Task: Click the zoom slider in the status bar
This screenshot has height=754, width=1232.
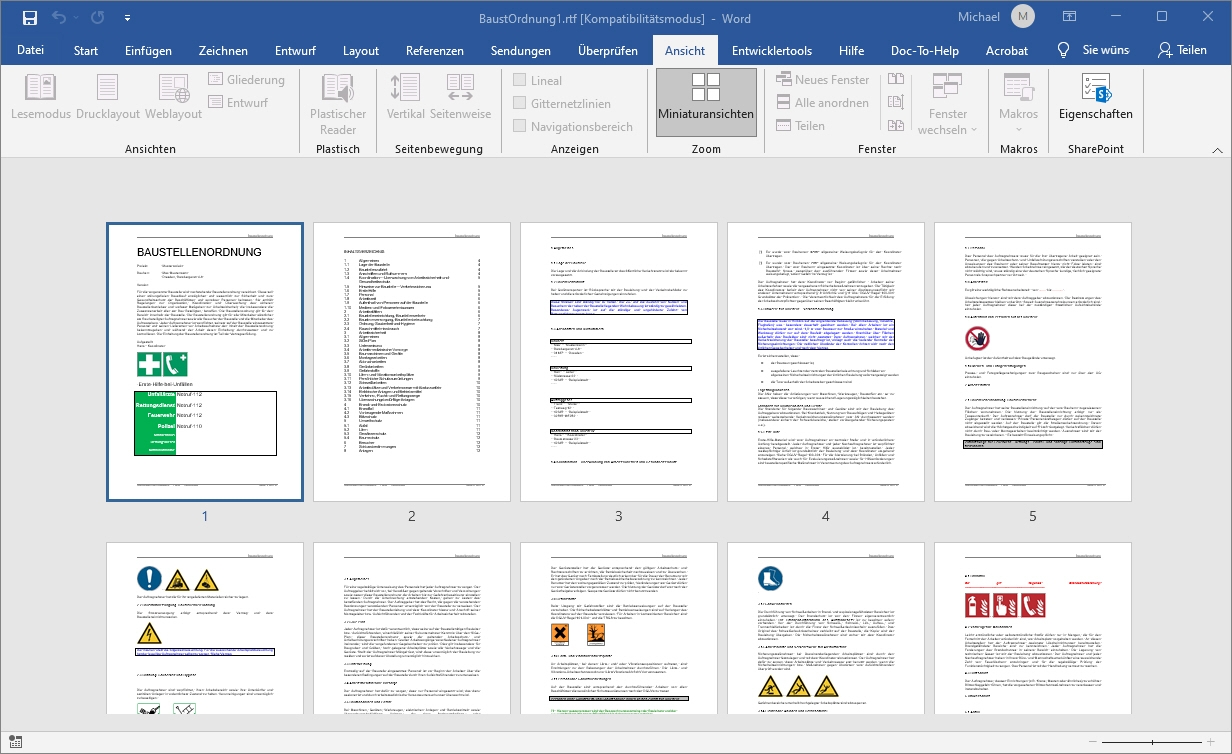Action: pyautogui.click(x=1153, y=742)
